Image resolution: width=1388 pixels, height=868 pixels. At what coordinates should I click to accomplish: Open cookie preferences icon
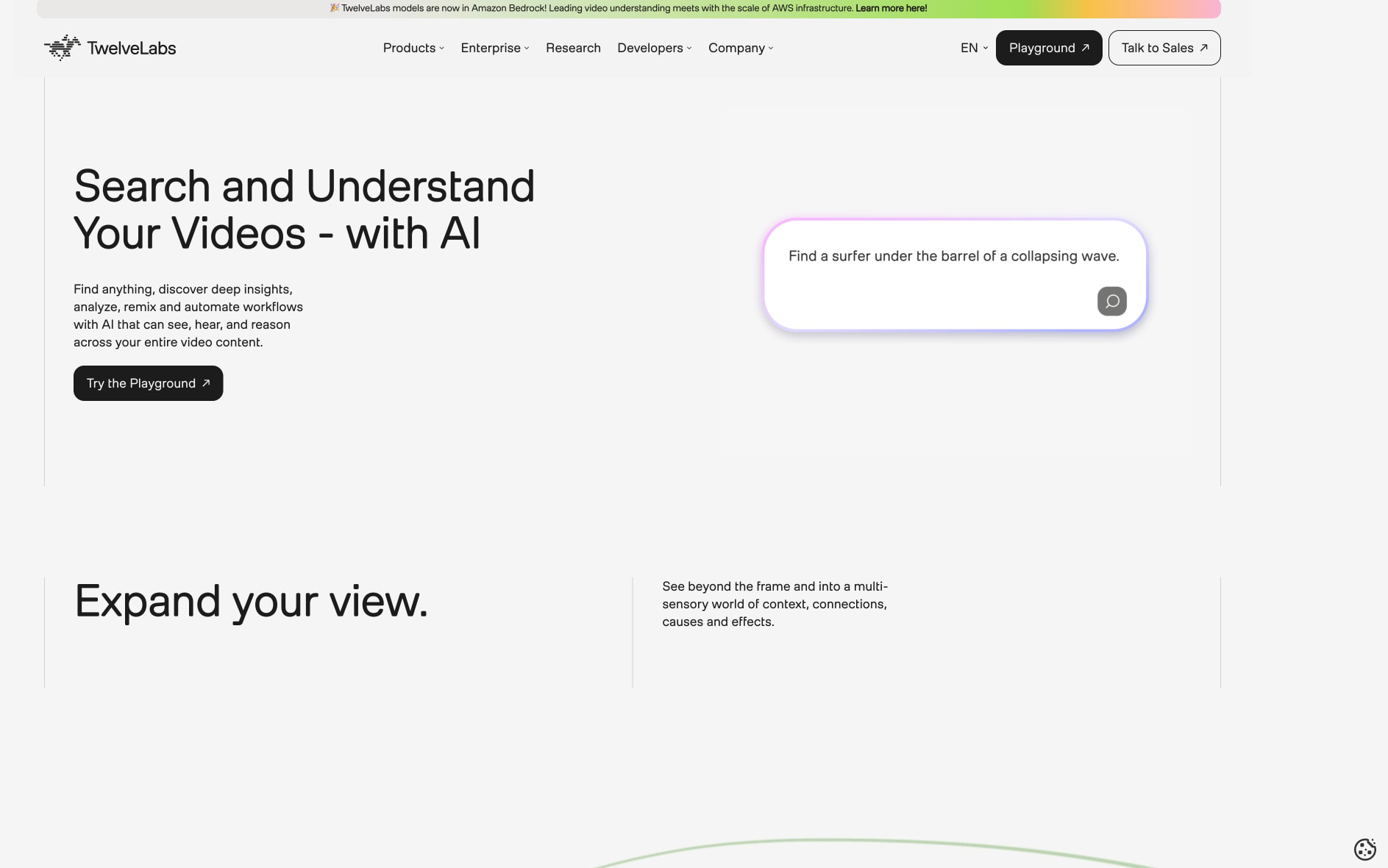pos(1364,849)
